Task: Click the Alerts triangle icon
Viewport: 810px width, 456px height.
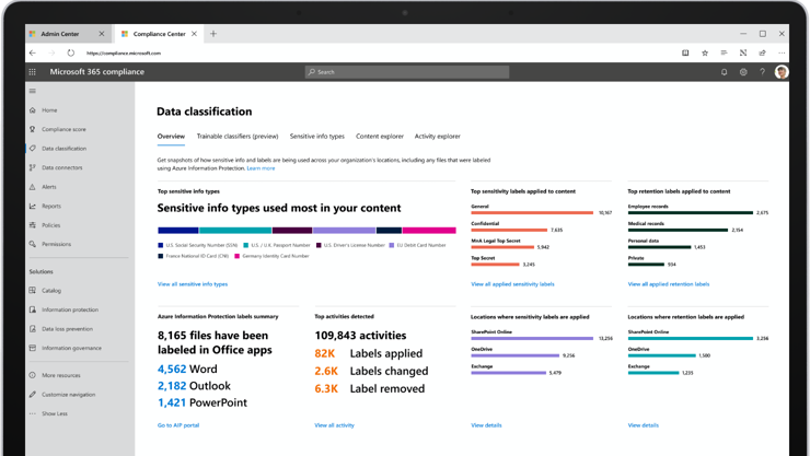Action: 33,186
